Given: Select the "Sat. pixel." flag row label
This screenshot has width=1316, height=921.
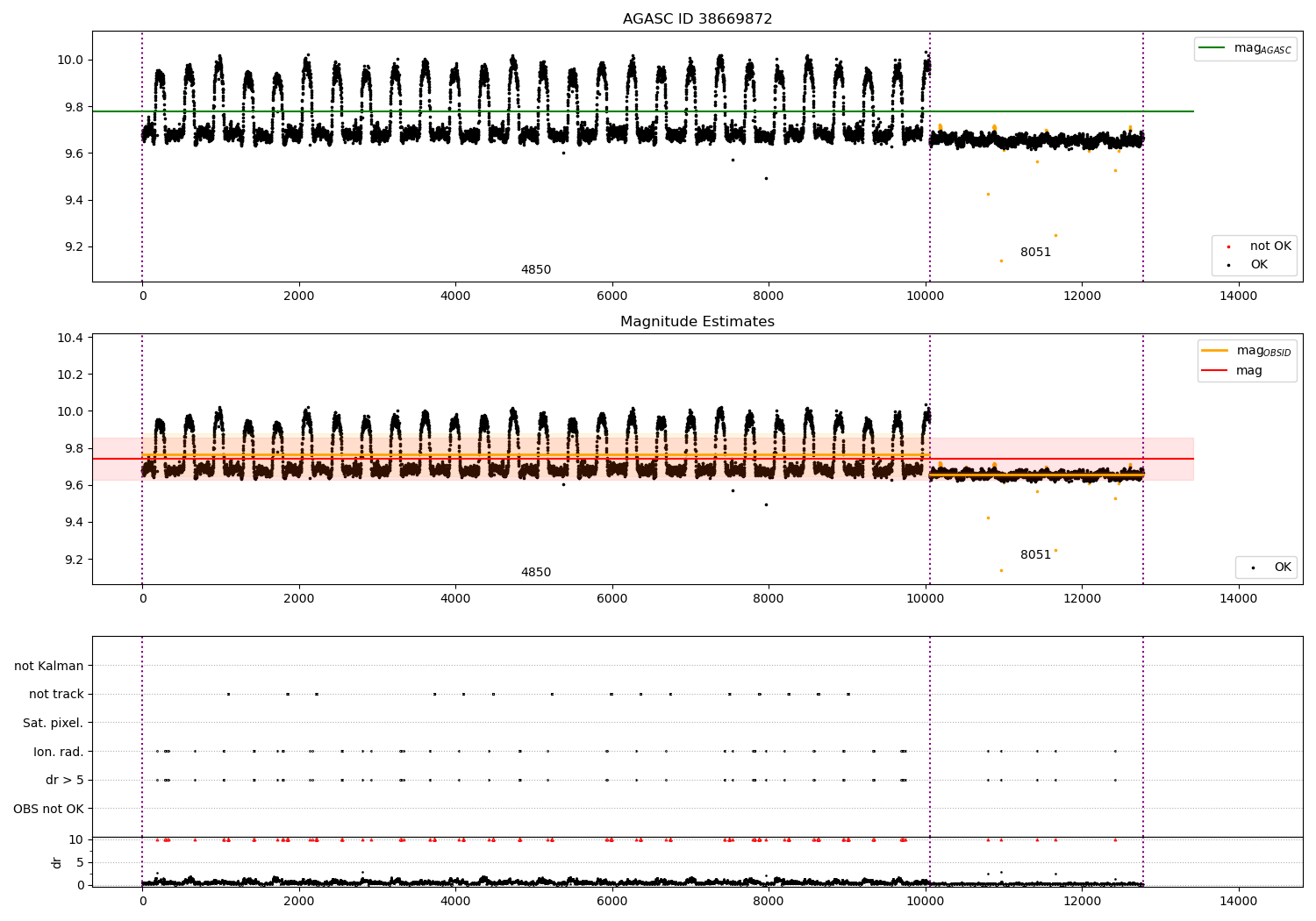Looking at the screenshot, I should click(x=54, y=724).
